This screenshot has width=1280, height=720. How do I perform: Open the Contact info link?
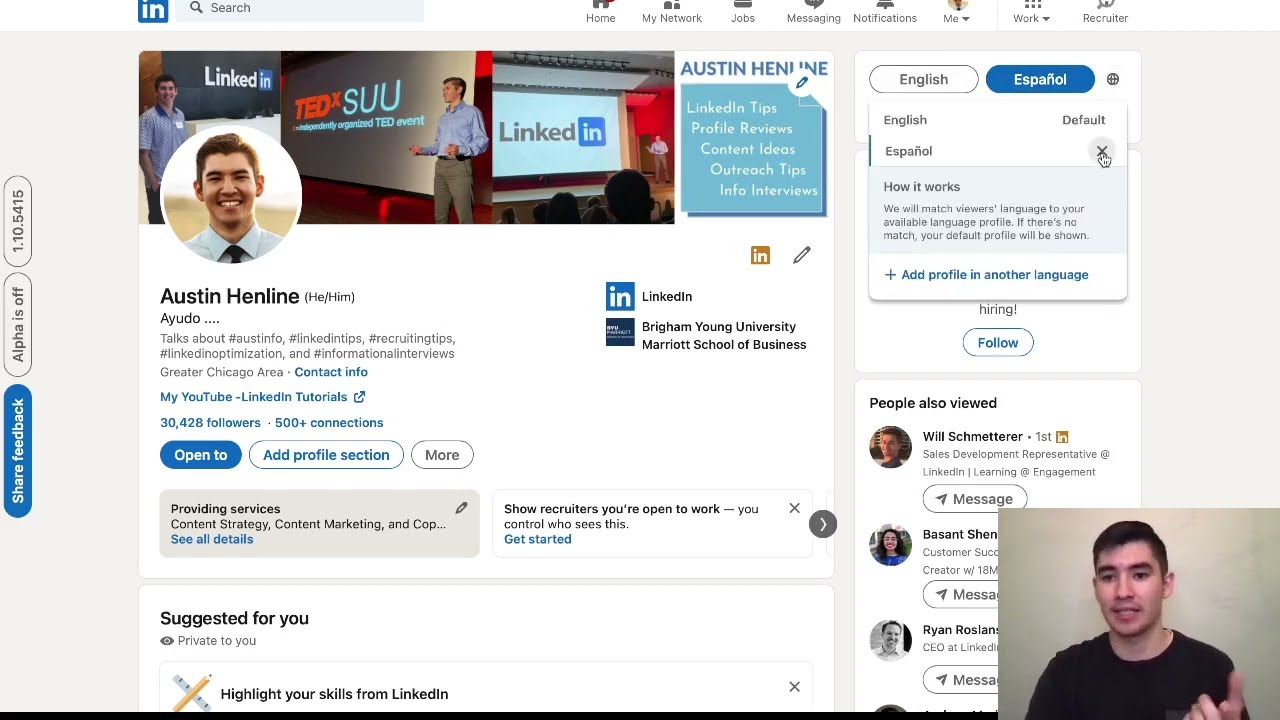[x=331, y=372]
